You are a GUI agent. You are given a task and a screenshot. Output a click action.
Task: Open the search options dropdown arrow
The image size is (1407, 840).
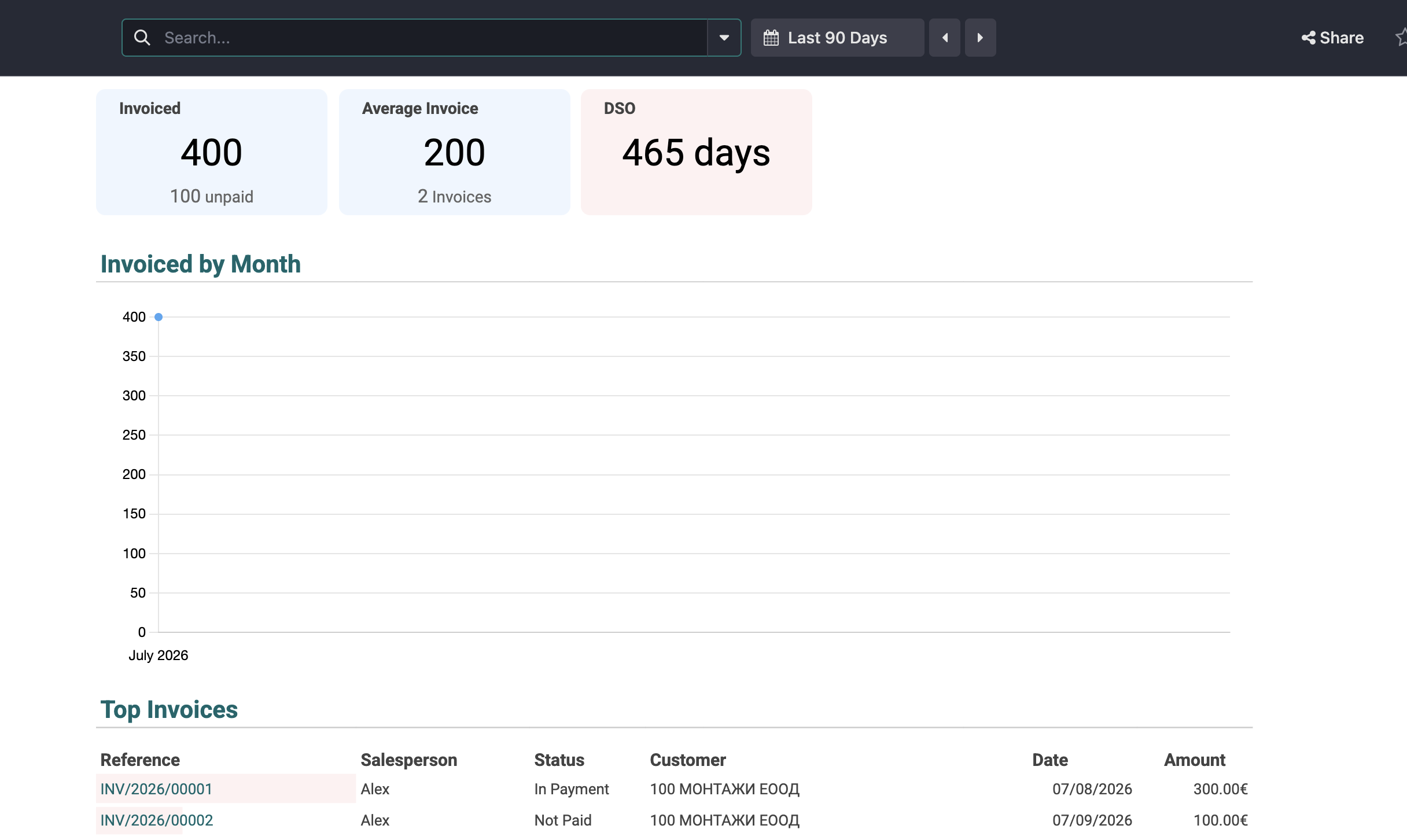pos(724,38)
